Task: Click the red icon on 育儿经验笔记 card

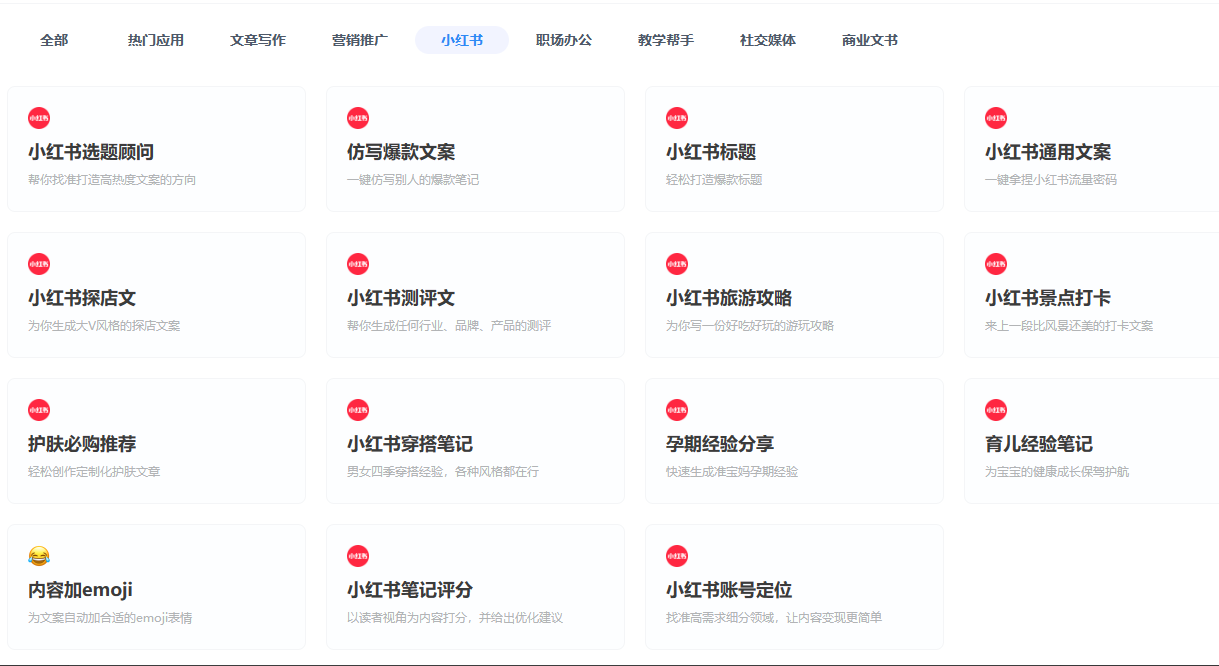Action: 996,410
